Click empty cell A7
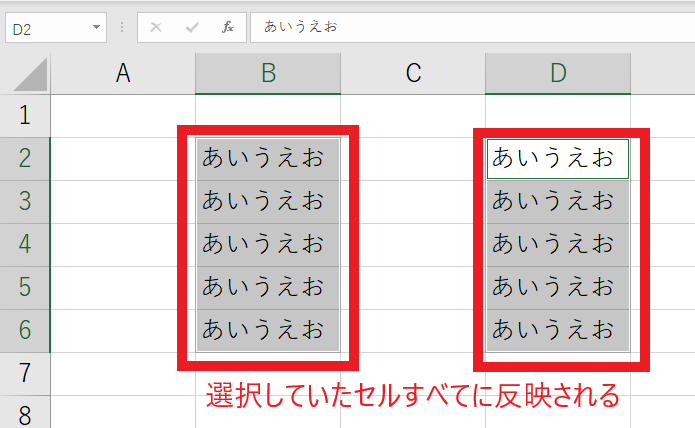This screenshot has height=428, width=695. (123, 374)
